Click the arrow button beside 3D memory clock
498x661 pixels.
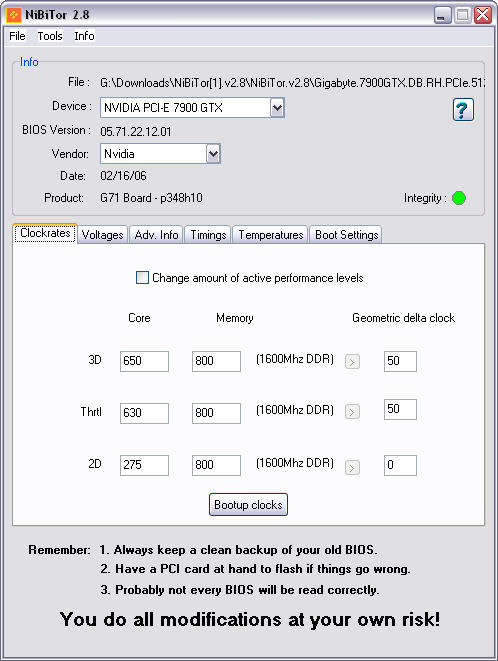click(352, 361)
